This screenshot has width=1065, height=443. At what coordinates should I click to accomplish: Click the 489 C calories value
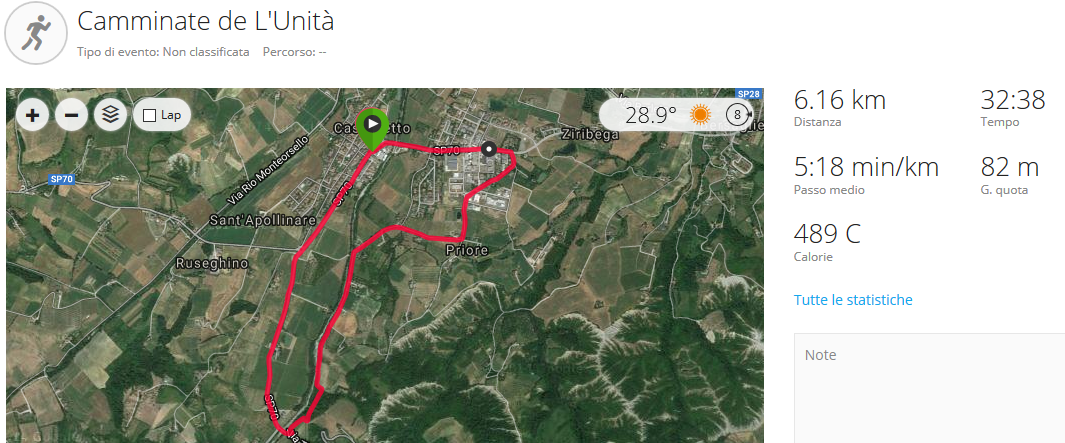point(827,234)
